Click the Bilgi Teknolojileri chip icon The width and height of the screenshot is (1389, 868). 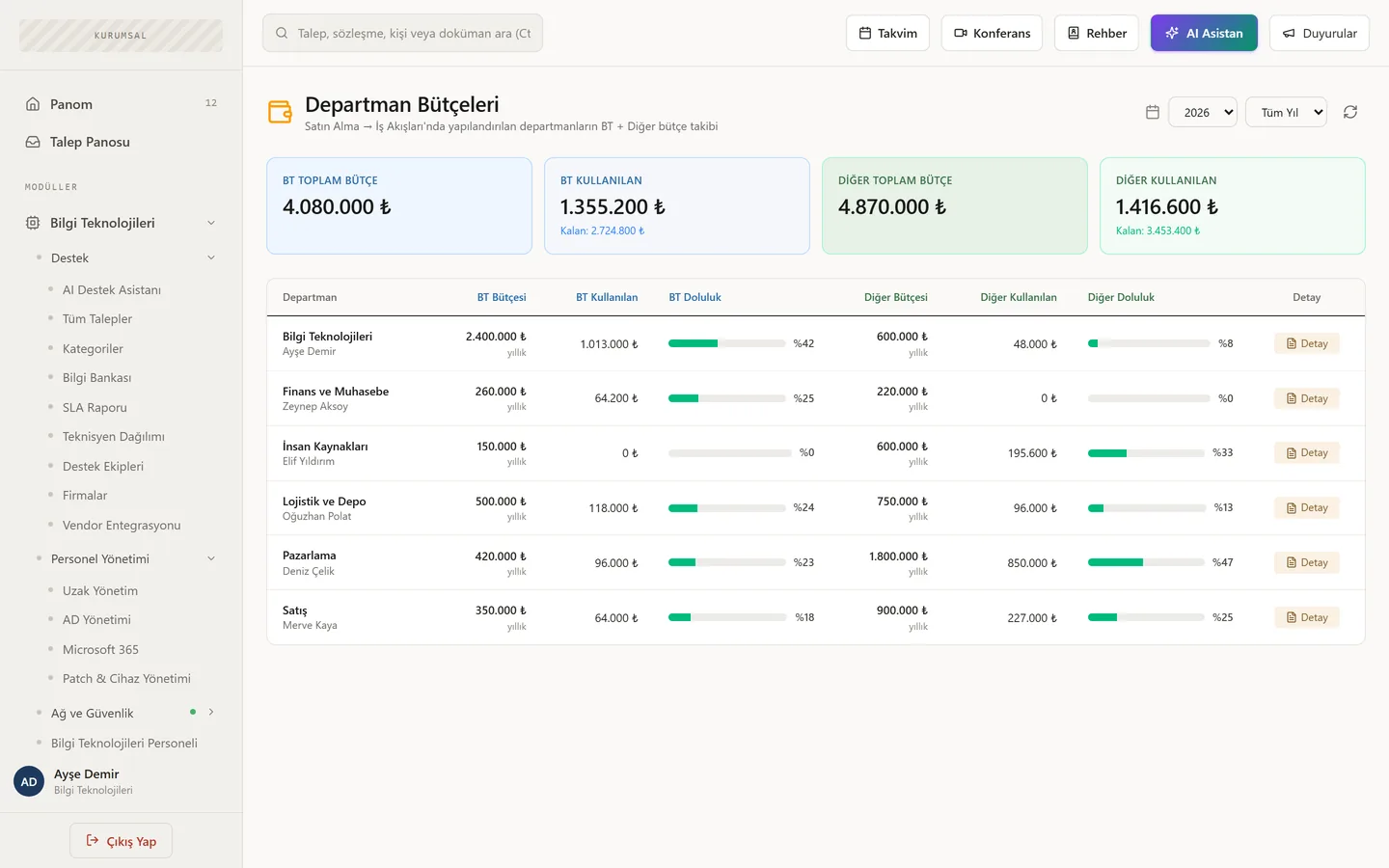coord(33,223)
